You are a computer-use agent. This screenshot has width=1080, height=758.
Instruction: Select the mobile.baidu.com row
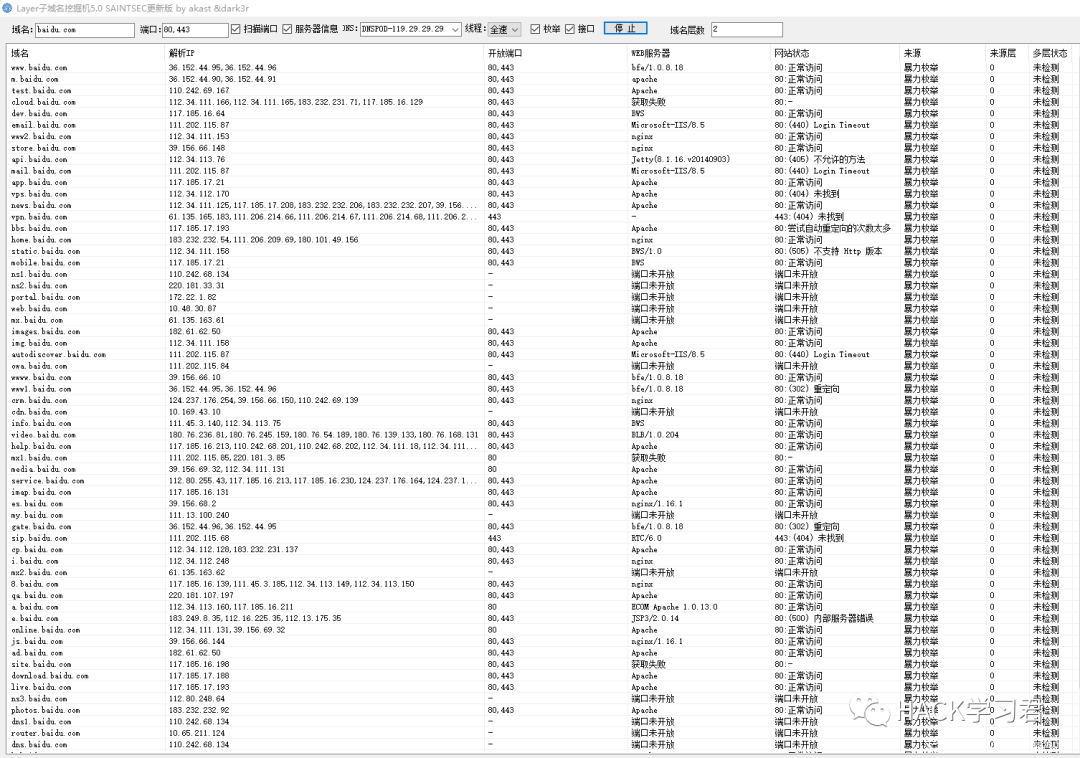click(540, 262)
